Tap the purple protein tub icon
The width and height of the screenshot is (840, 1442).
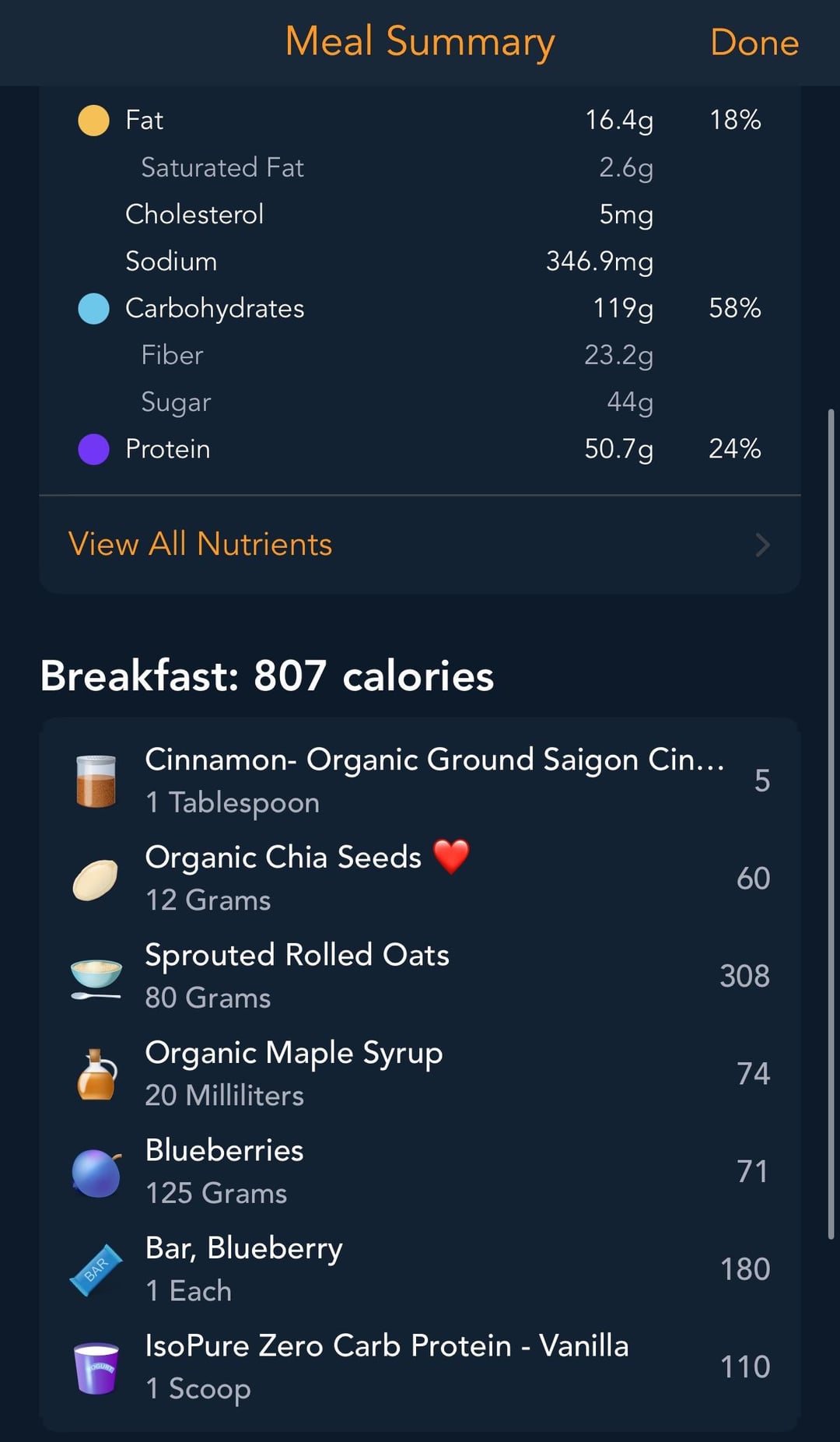[x=96, y=1368]
